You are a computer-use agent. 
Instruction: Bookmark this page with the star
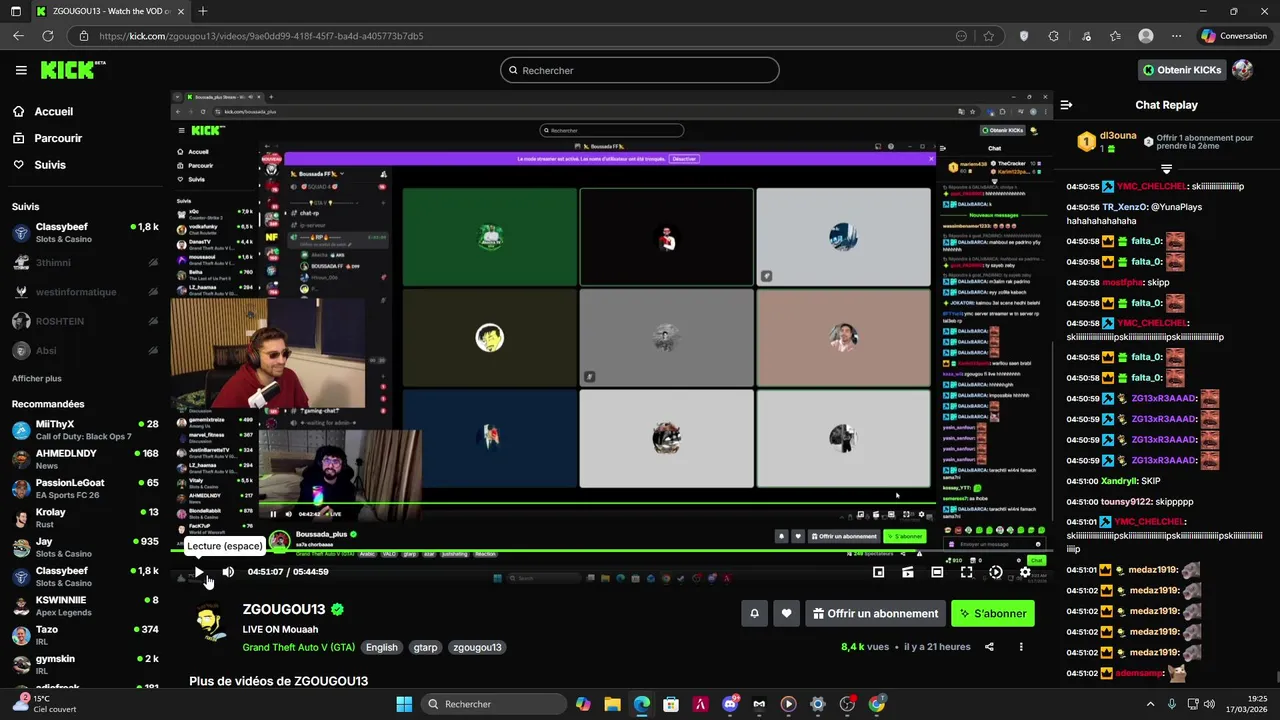pyautogui.click(x=988, y=35)
